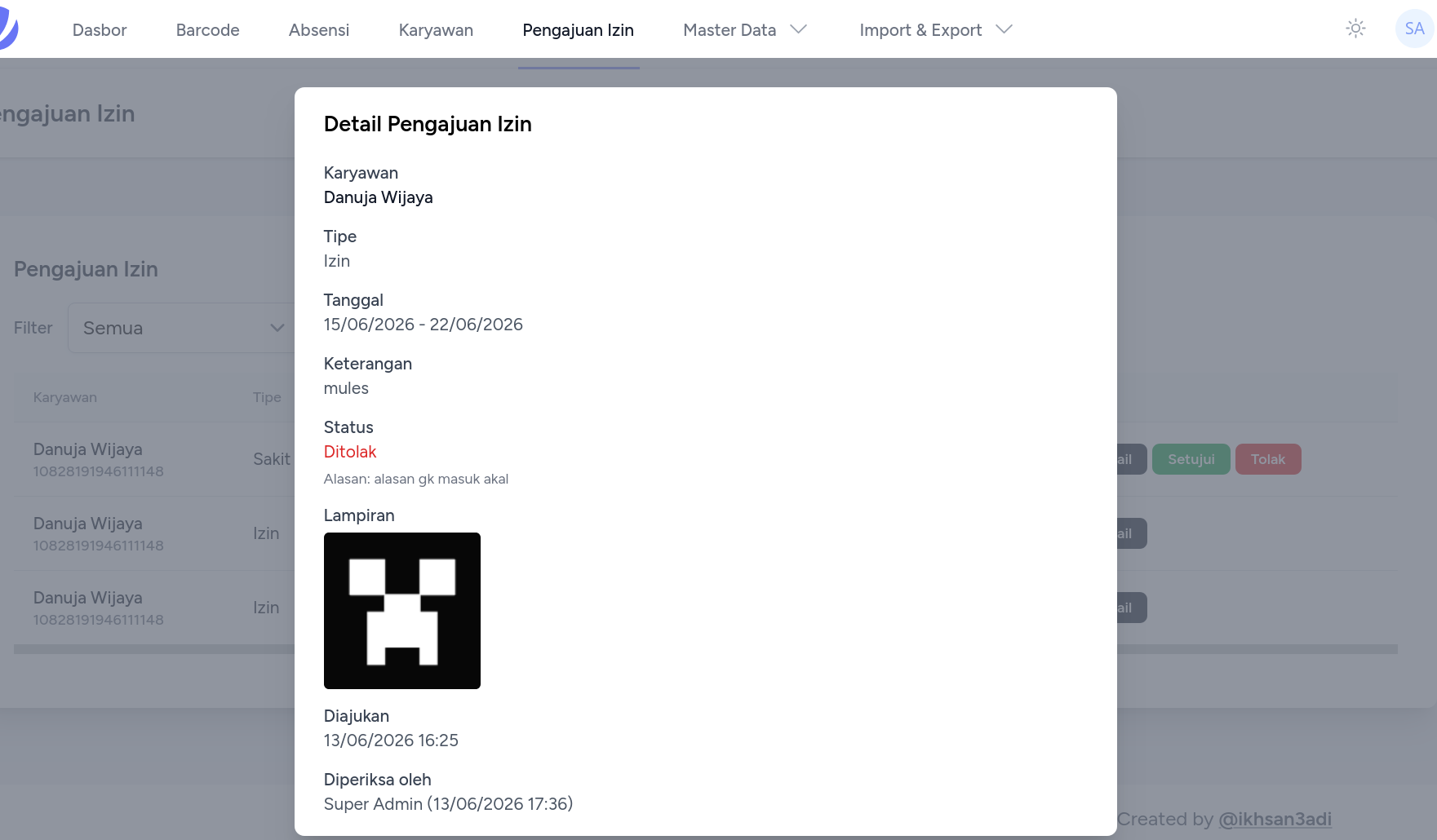
Task: Click the rejection reason alasan gk masuk akal
Action: pos(441,479)
